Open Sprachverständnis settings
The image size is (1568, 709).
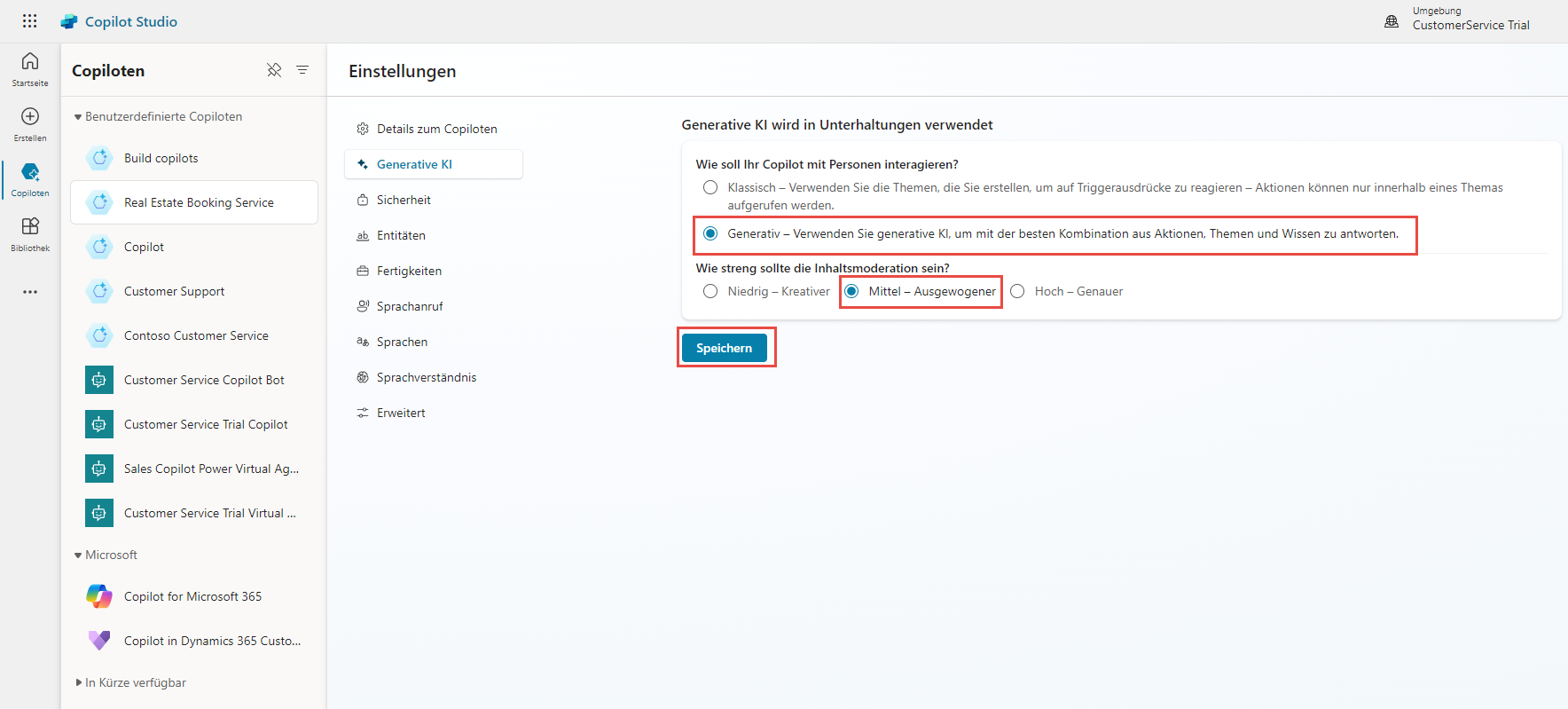pyautogui.click(x=434, y=377)
